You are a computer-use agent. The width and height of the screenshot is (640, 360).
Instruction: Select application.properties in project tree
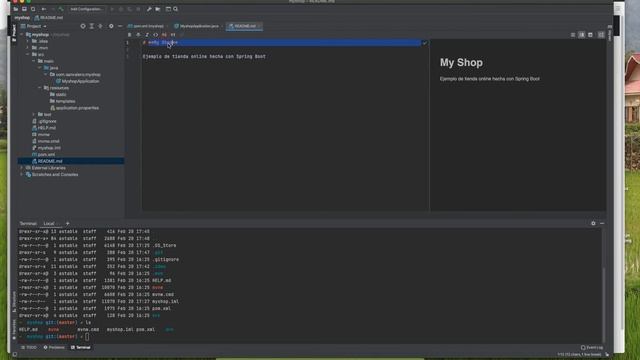pos(74,108)
